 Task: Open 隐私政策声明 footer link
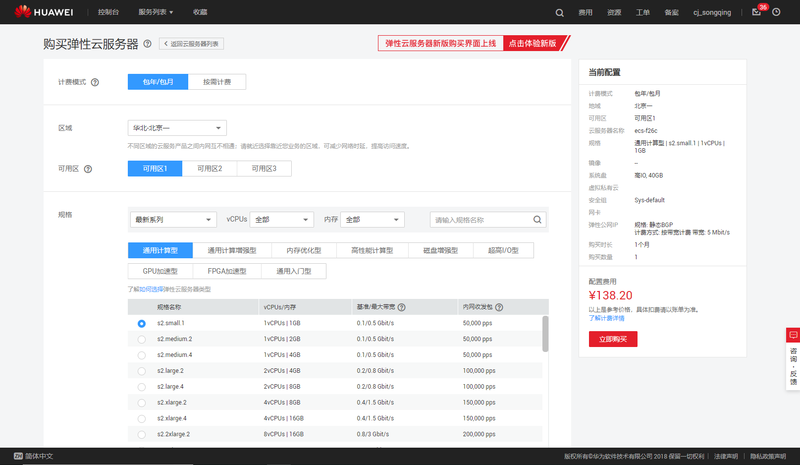click(x=768, y=456)
